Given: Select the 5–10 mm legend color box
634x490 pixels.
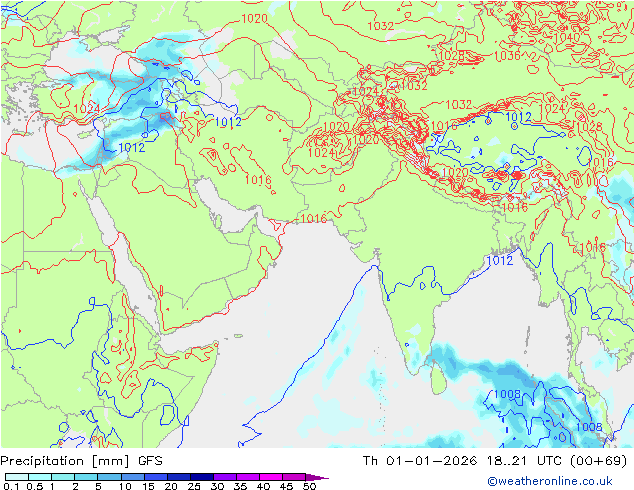Looking at the screenshot, I should [x=109, y=477].
